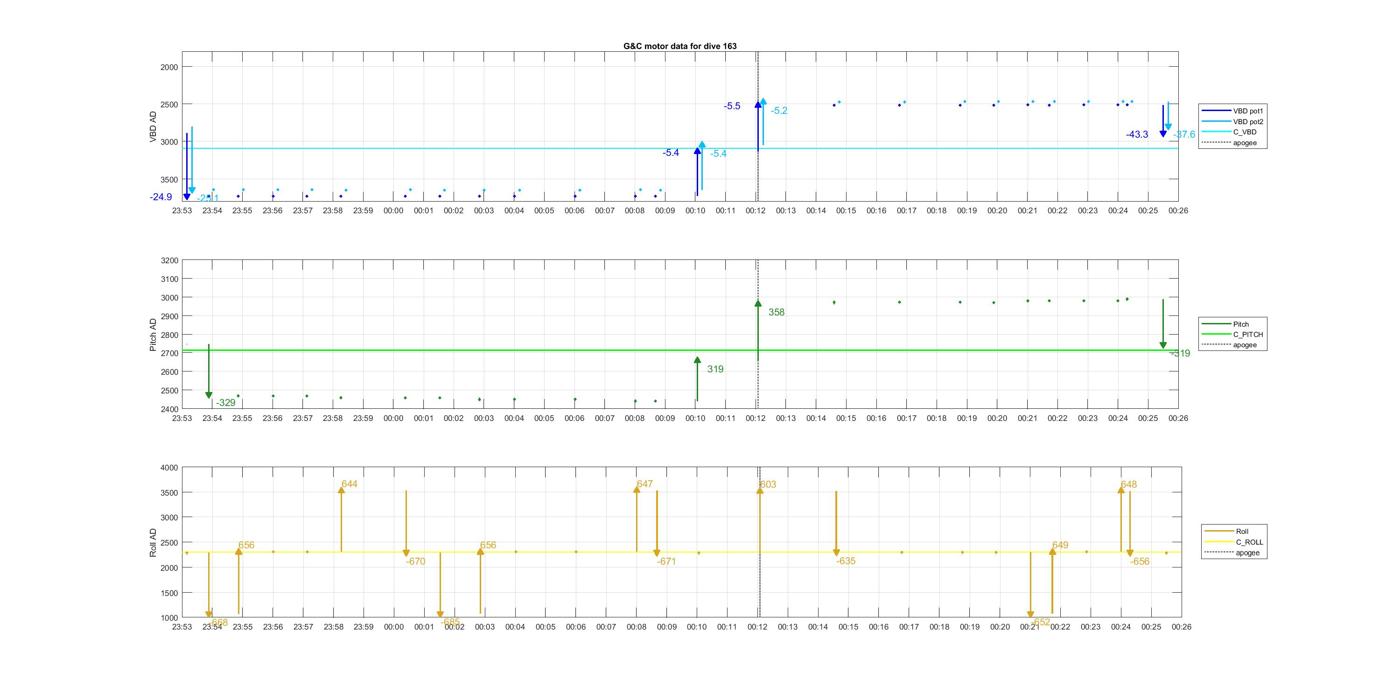Click the '00:26' time tick under Roll plot
The image size is (1400, 693).
pos(1181,627)
